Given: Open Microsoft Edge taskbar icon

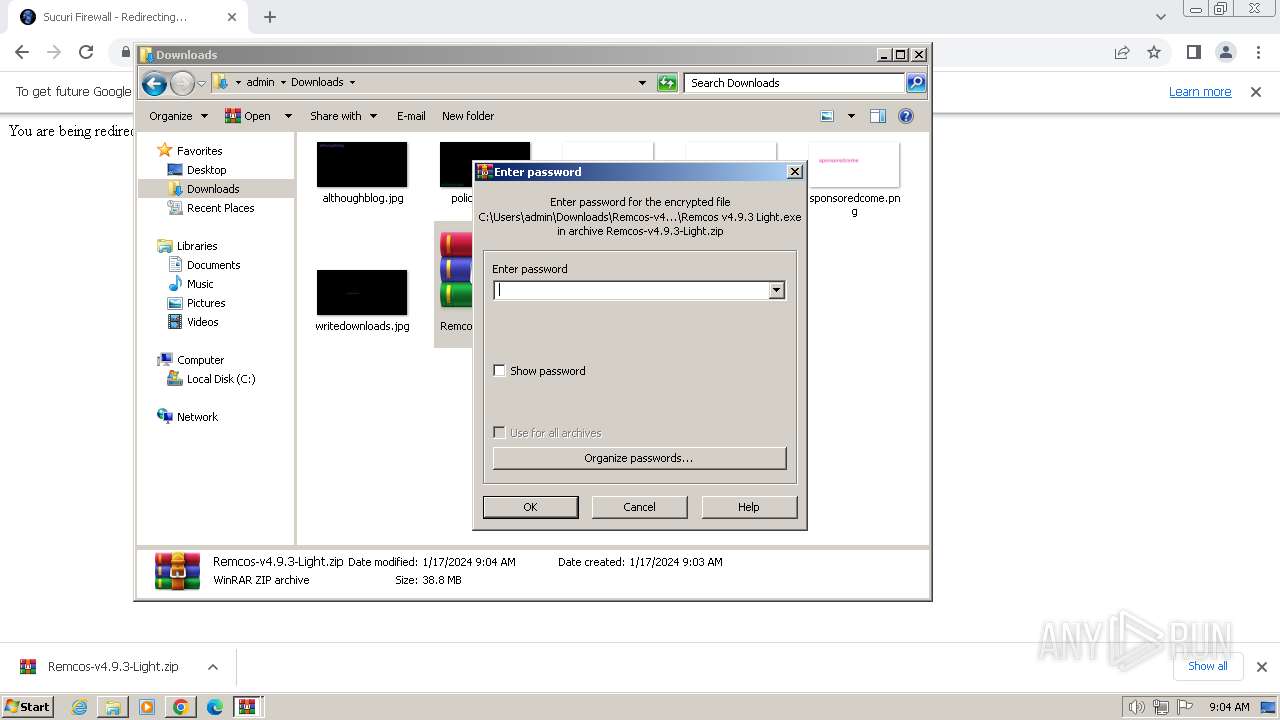Looking at the screenshot, I should (214, 707).
